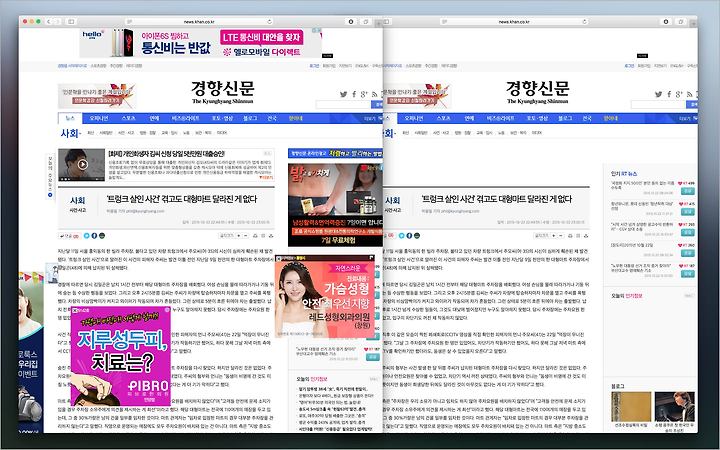Select the 뉴스 tab in the left window
Image resolution: width=720 pixels, height=450 pixels.
[x=70, y=118]
